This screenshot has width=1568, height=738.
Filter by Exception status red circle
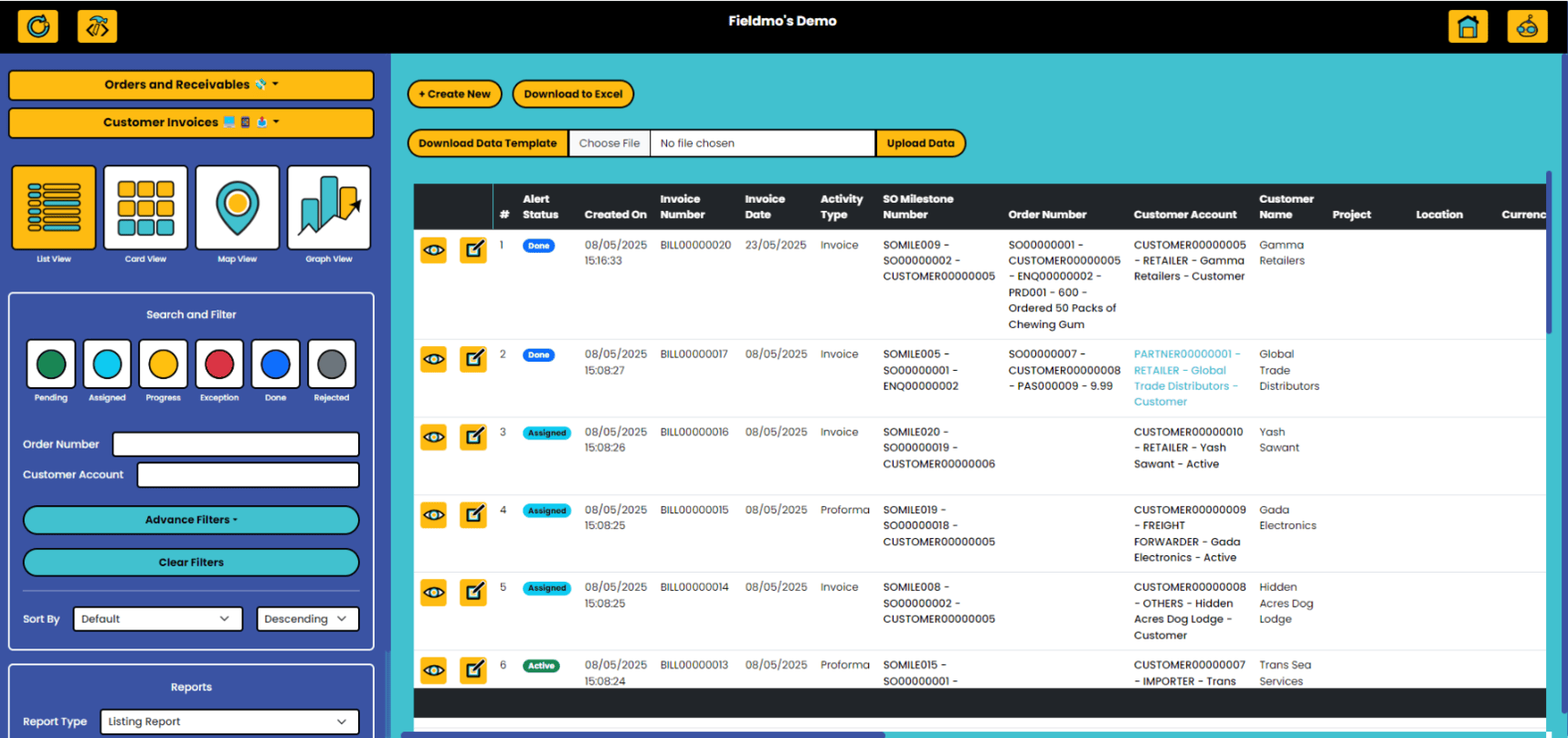pos(219,364)
